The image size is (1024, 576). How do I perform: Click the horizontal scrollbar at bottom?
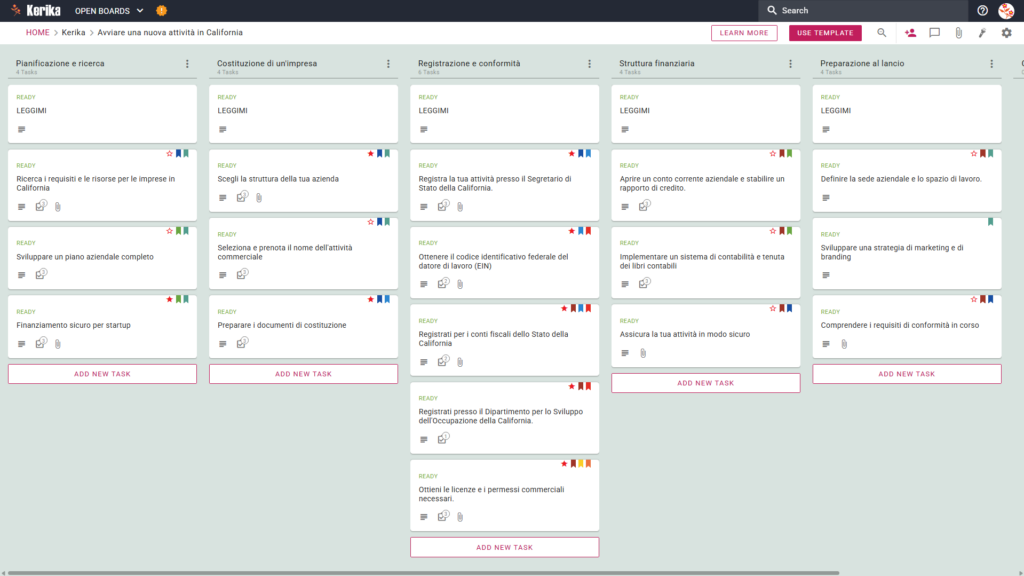point(423,573)
